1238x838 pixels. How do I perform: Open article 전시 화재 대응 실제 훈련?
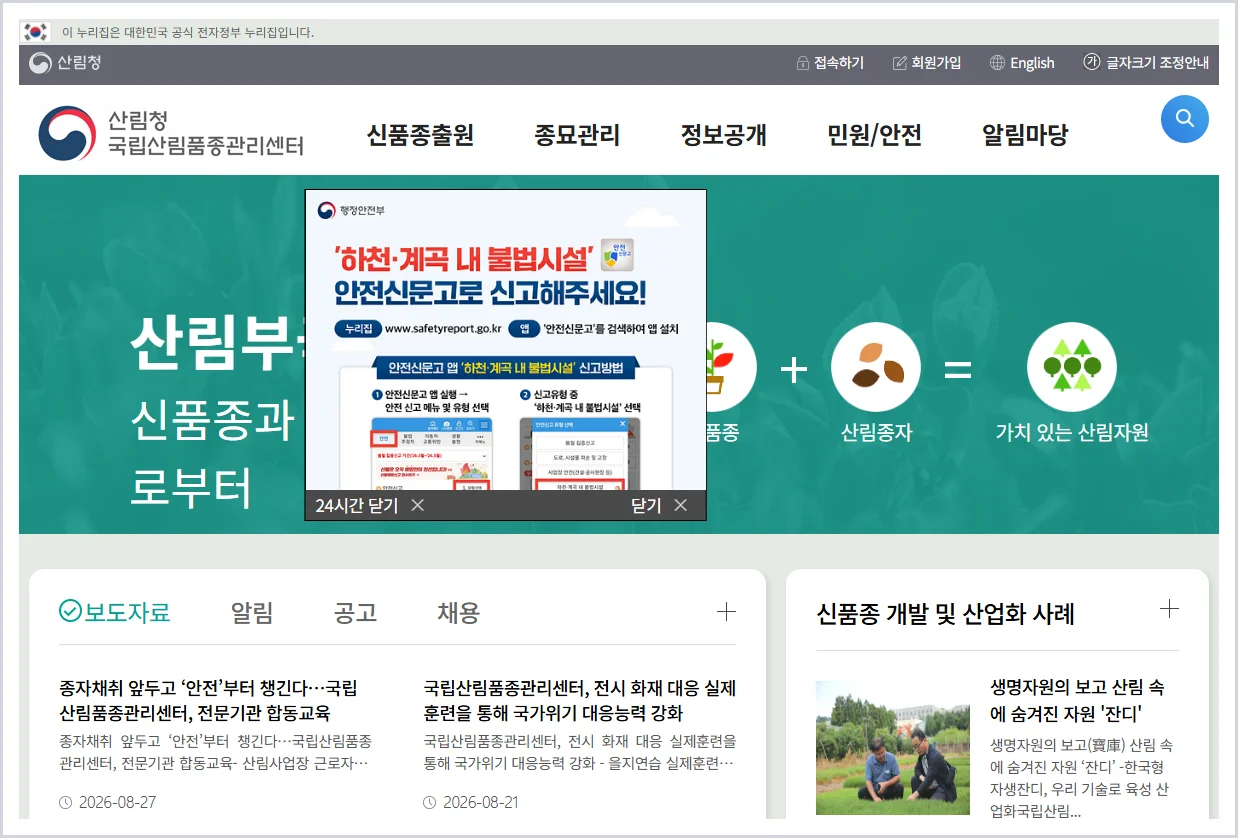tap(580, 700)
